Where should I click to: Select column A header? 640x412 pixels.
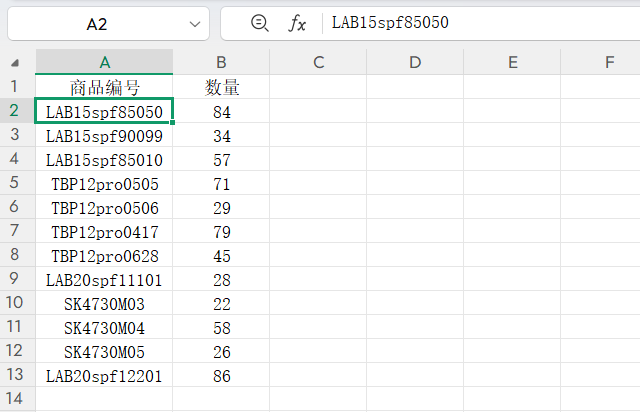tap(105, 63)
